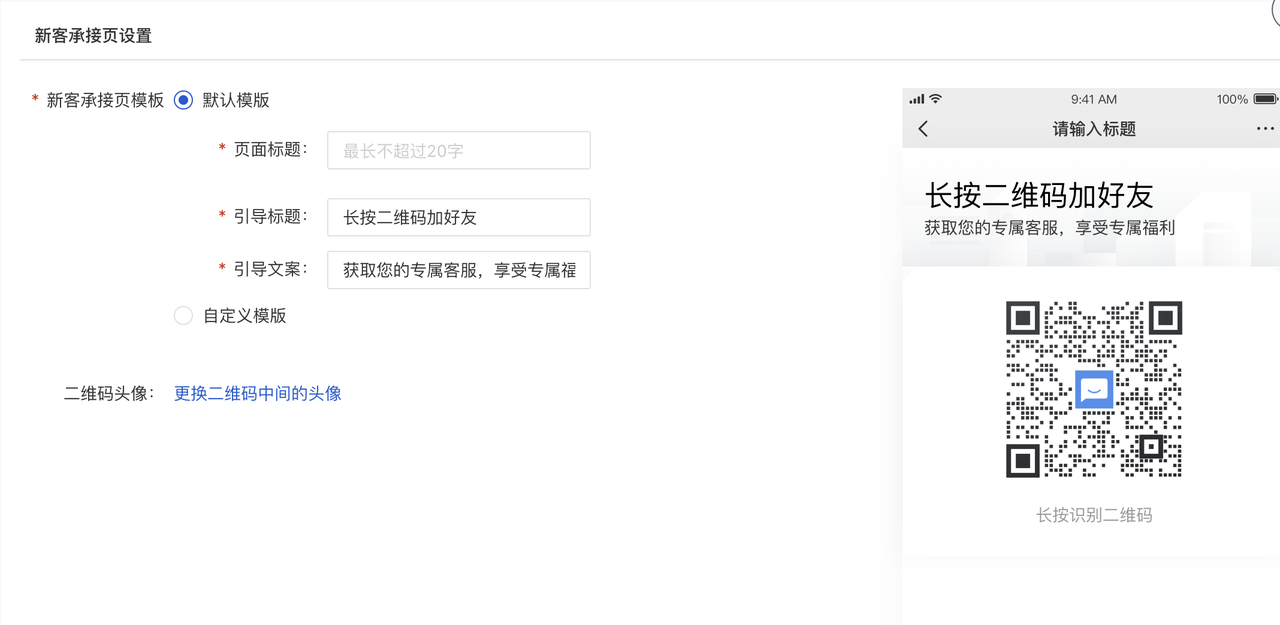
Task: Click the 长按二维码加好友 preview heading
Action: coord(1039,195)
